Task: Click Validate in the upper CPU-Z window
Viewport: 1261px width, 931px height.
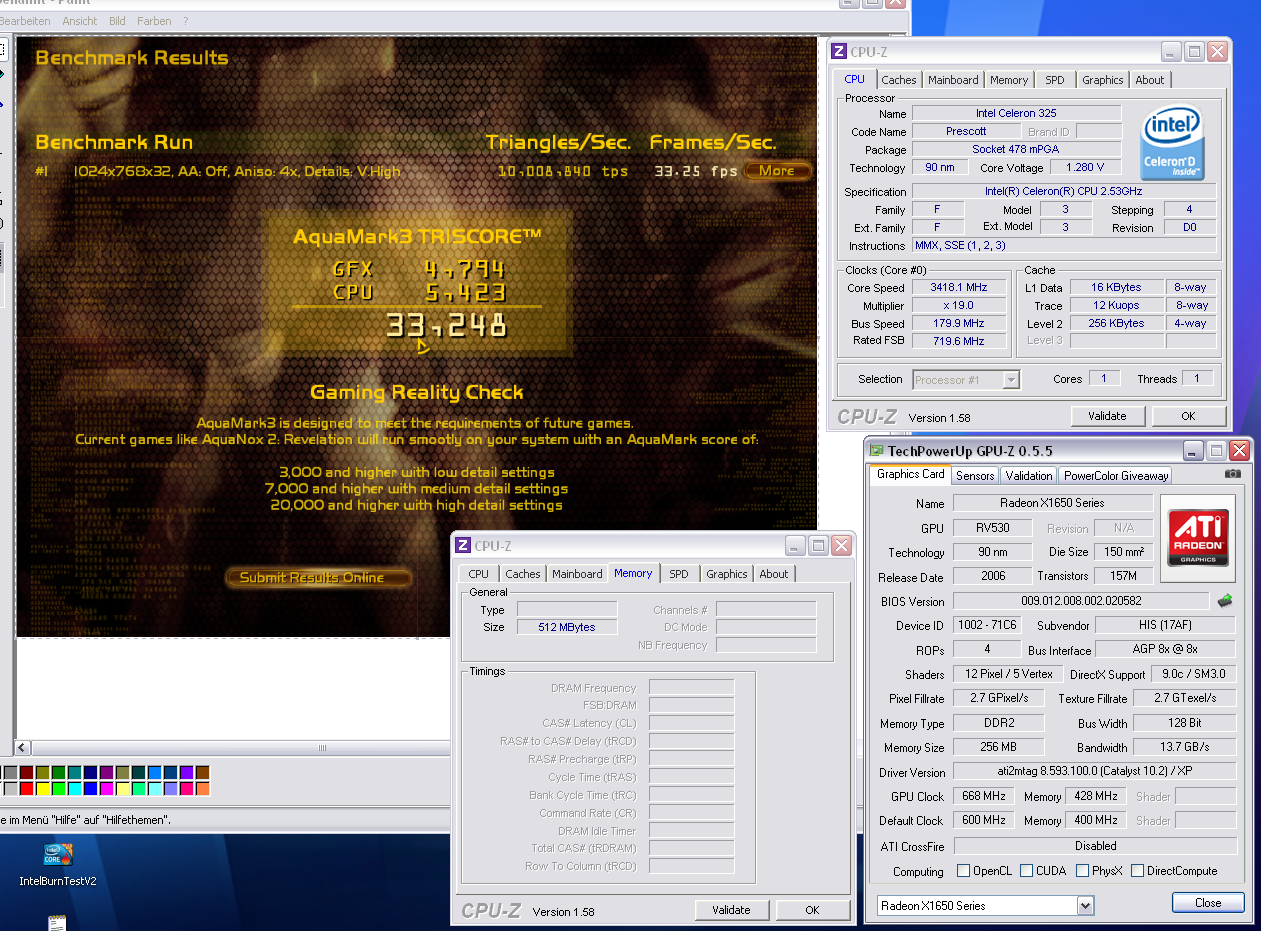Action: (1107, 416)
